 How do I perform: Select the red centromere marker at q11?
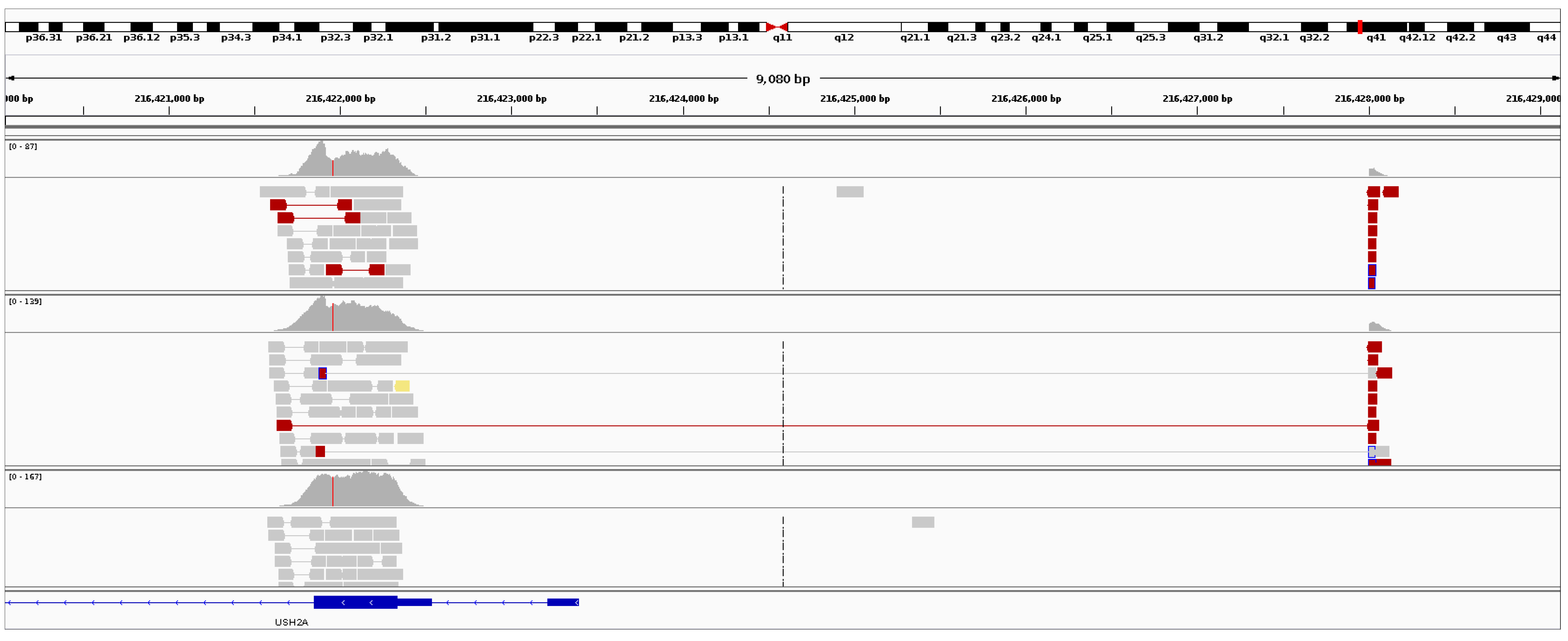pos(777,27)
